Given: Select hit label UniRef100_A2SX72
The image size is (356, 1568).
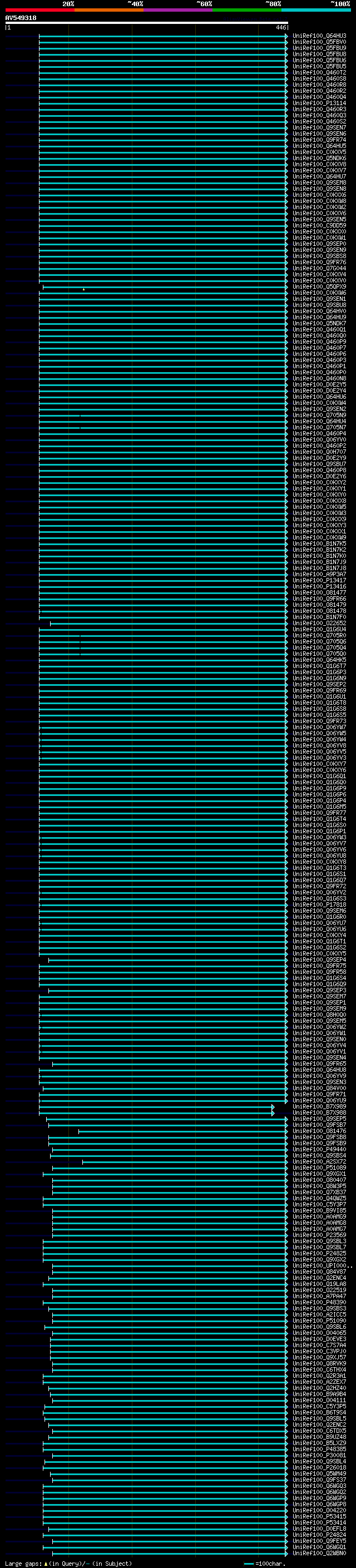Looking at the screenshot, I should (x=319, y=1161).
